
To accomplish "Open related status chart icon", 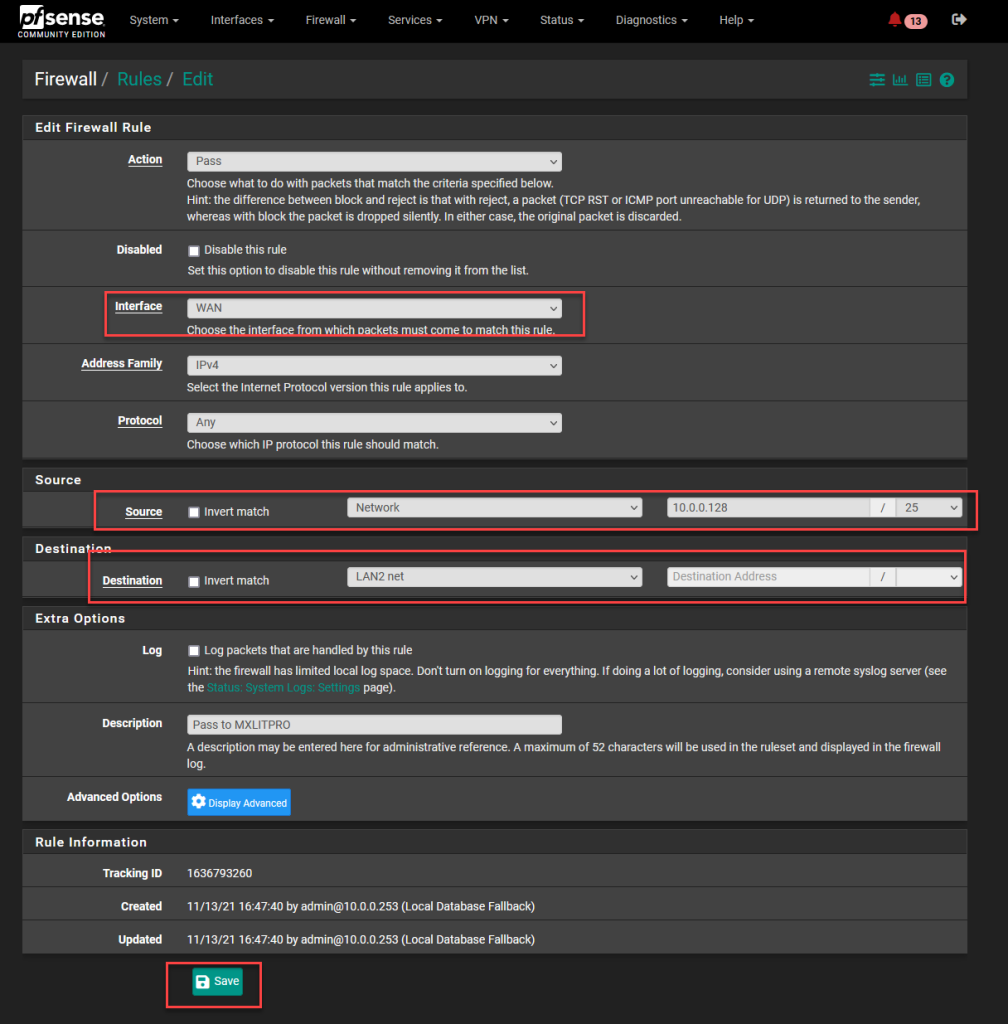I will click(x=900, y=80).
